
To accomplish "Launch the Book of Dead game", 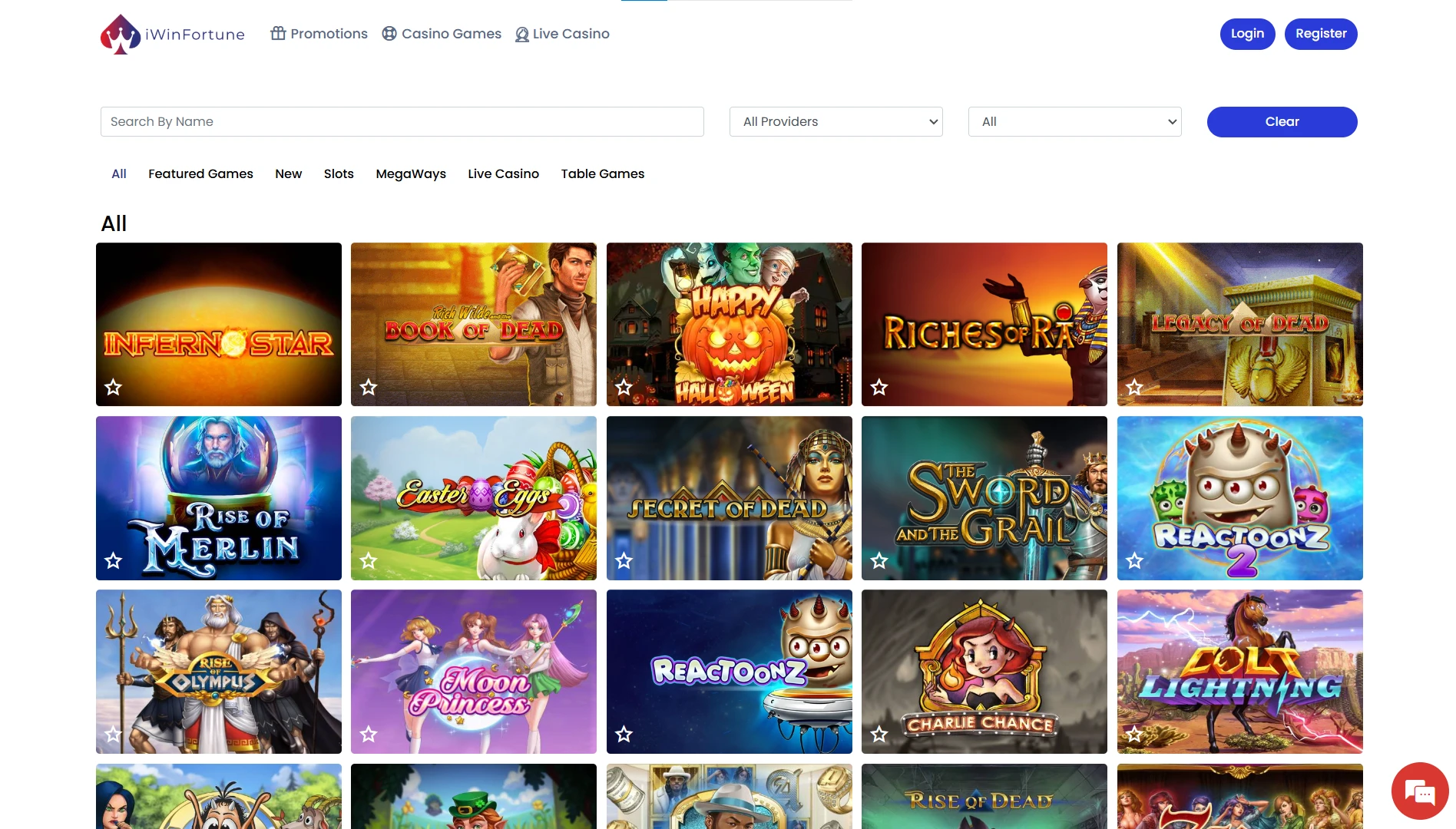I will [x=474, y=325].
